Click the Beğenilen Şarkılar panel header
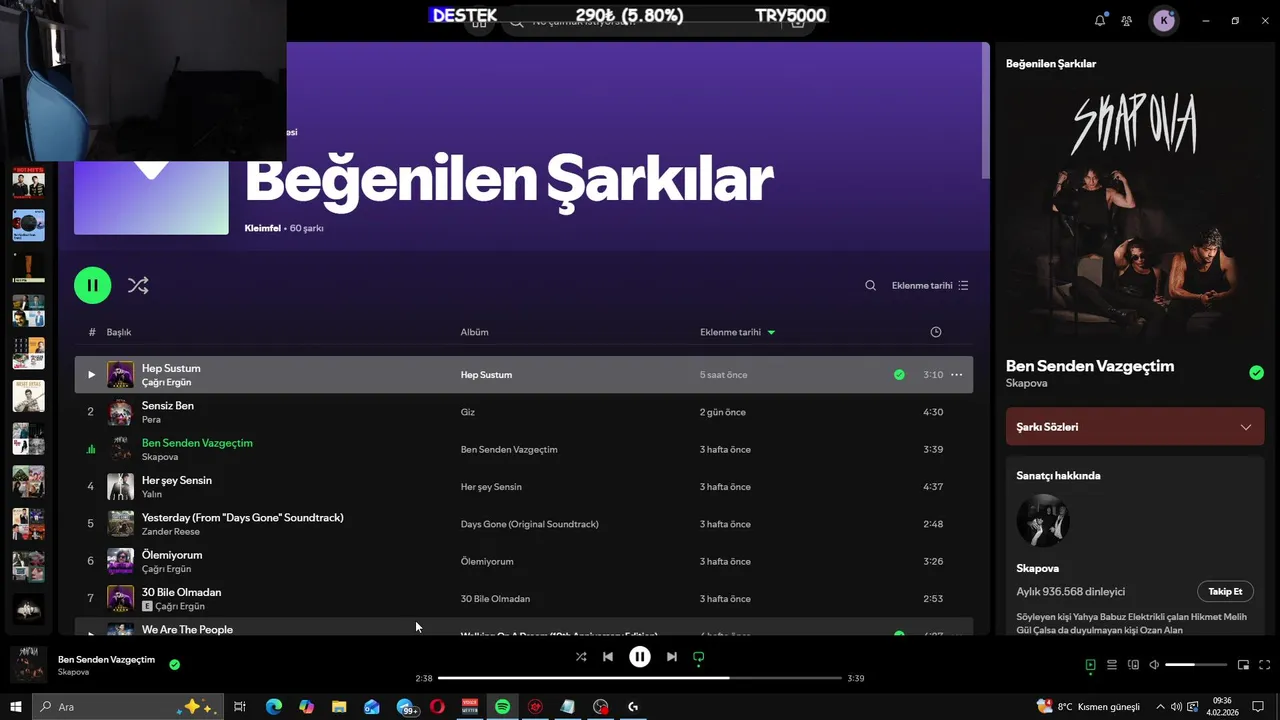Screen dimensions: 1280x720 point(1051,63)
